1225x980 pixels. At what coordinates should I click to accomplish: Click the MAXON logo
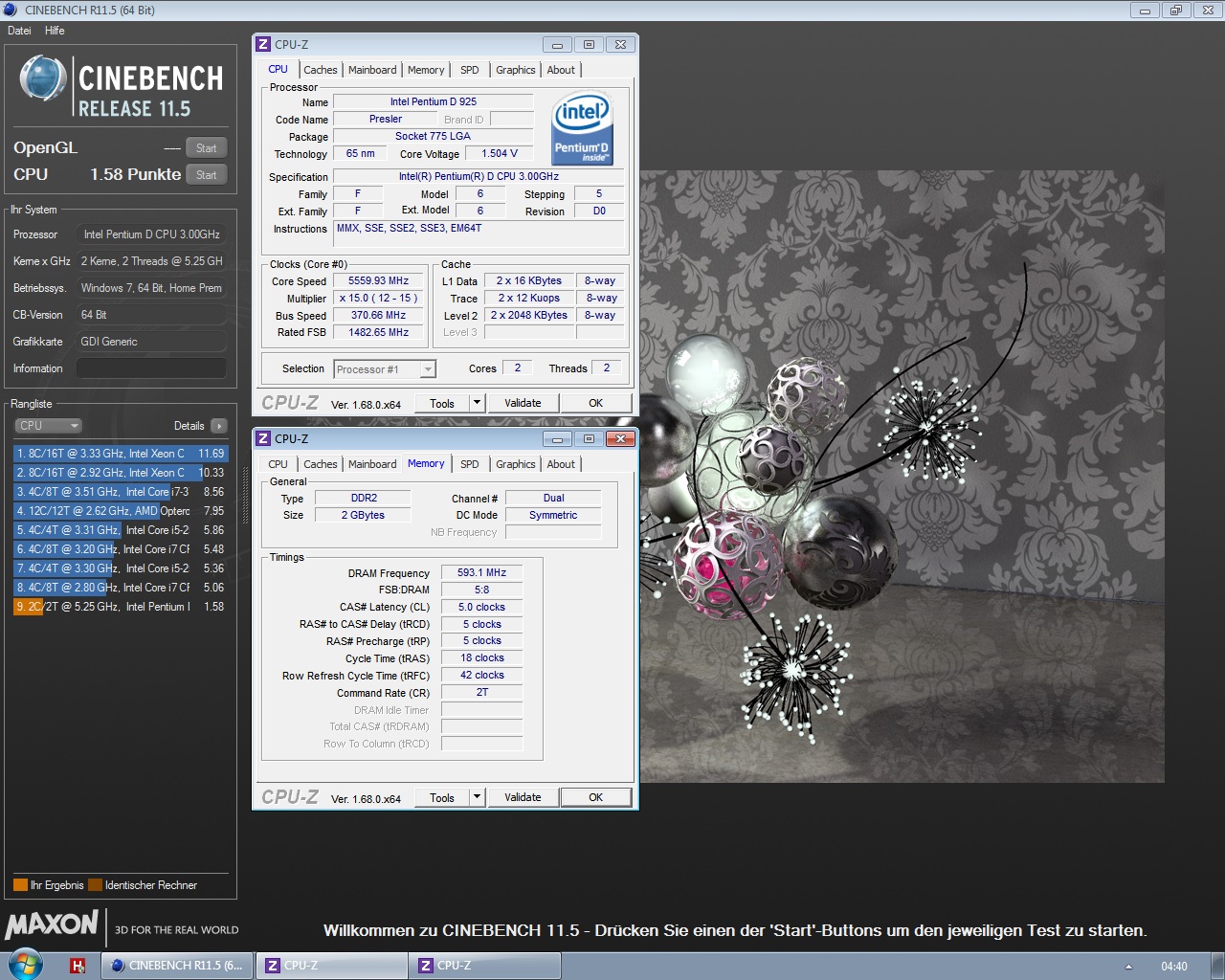coord(52,924)
